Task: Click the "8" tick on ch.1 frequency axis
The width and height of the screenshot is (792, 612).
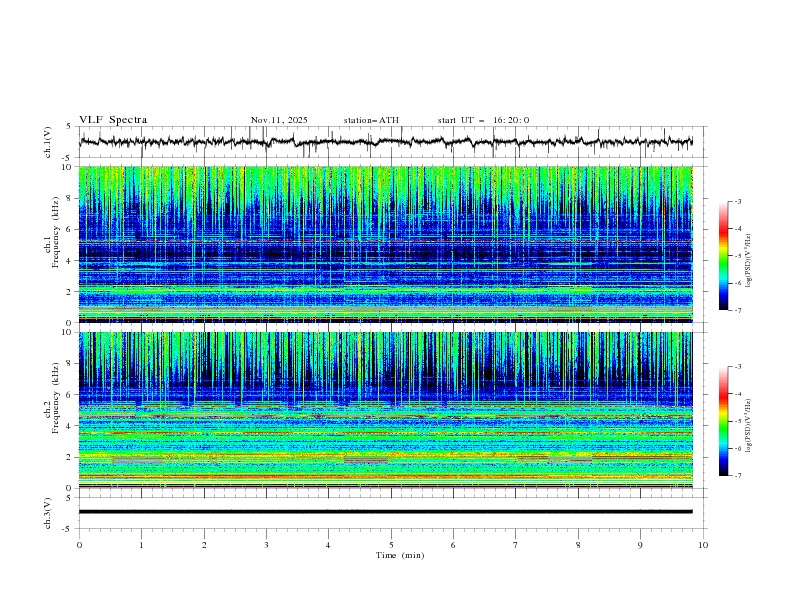Action: tap(70, 198)
